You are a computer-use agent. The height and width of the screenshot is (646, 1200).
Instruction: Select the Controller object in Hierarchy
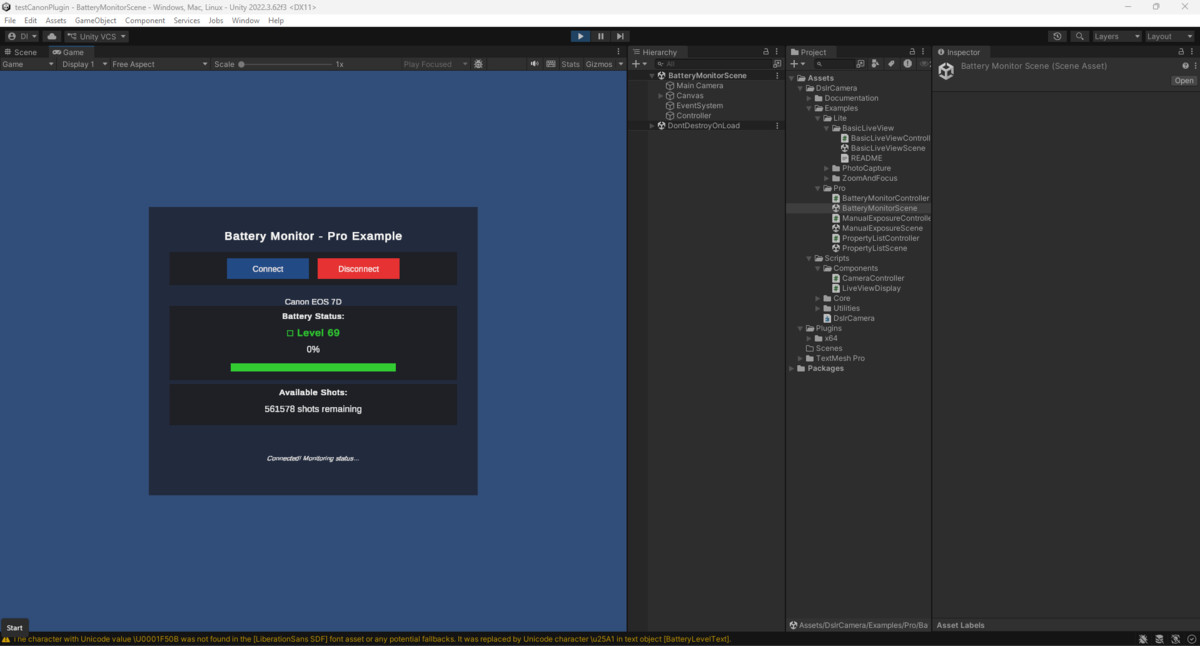point(694,116)
